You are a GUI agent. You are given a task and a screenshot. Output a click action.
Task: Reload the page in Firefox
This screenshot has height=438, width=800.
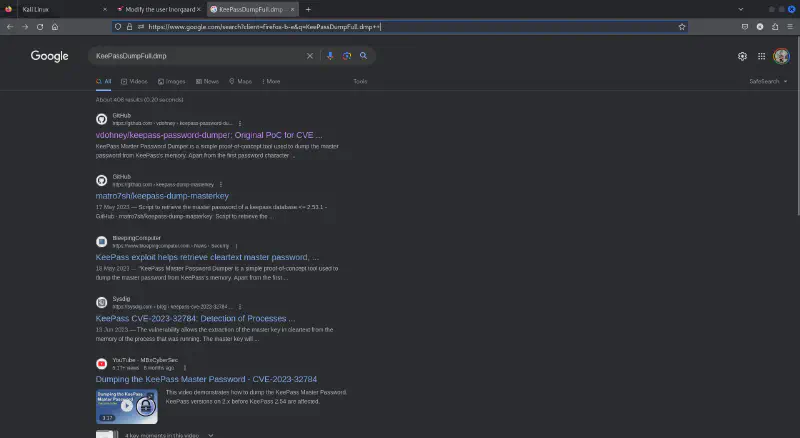click(x=40, y=26)
